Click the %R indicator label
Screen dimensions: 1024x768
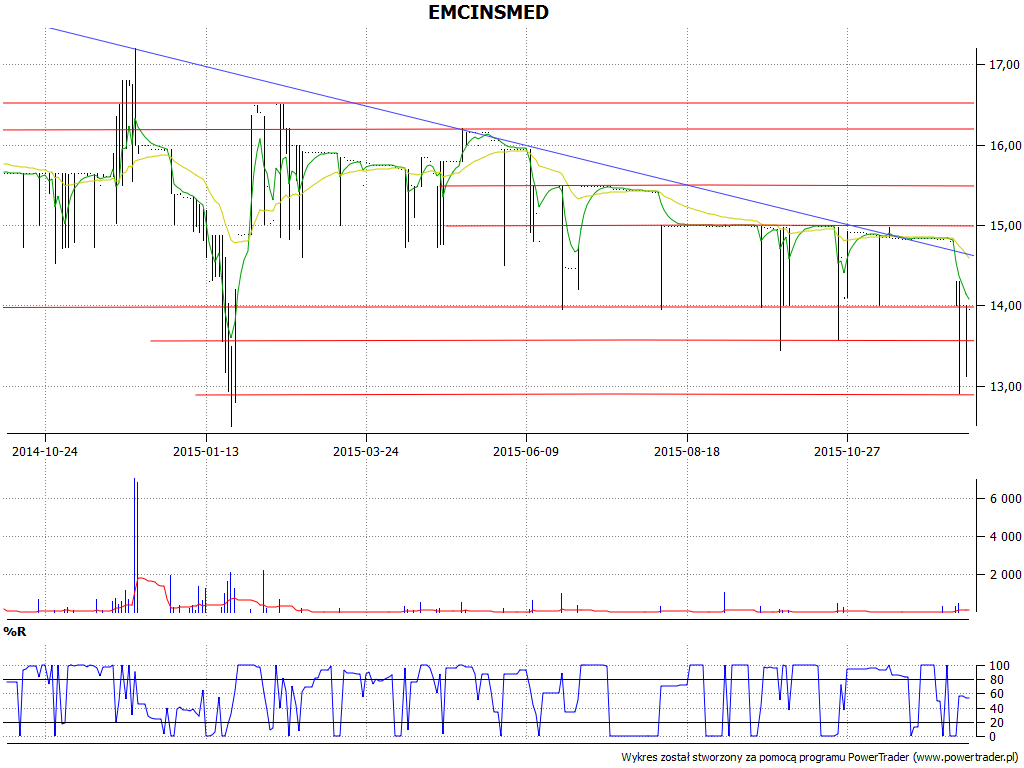click(x=14, y=632)
